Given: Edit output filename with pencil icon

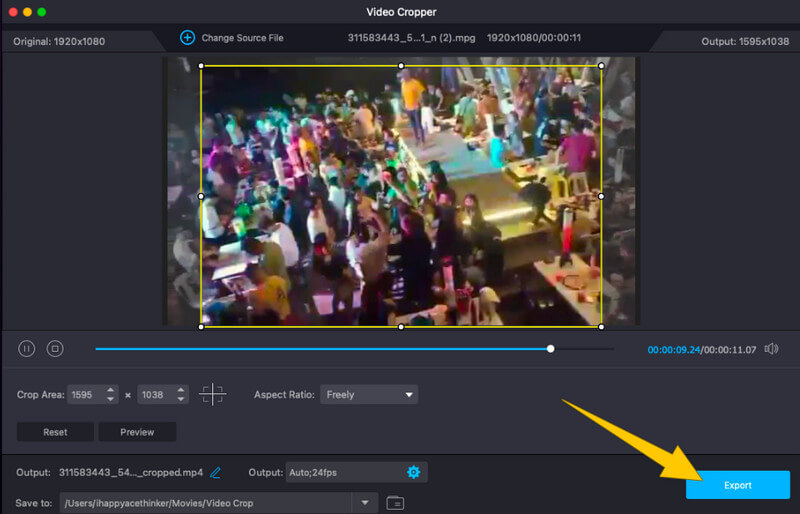Looking at the screenshot, I should coord(216,472).
